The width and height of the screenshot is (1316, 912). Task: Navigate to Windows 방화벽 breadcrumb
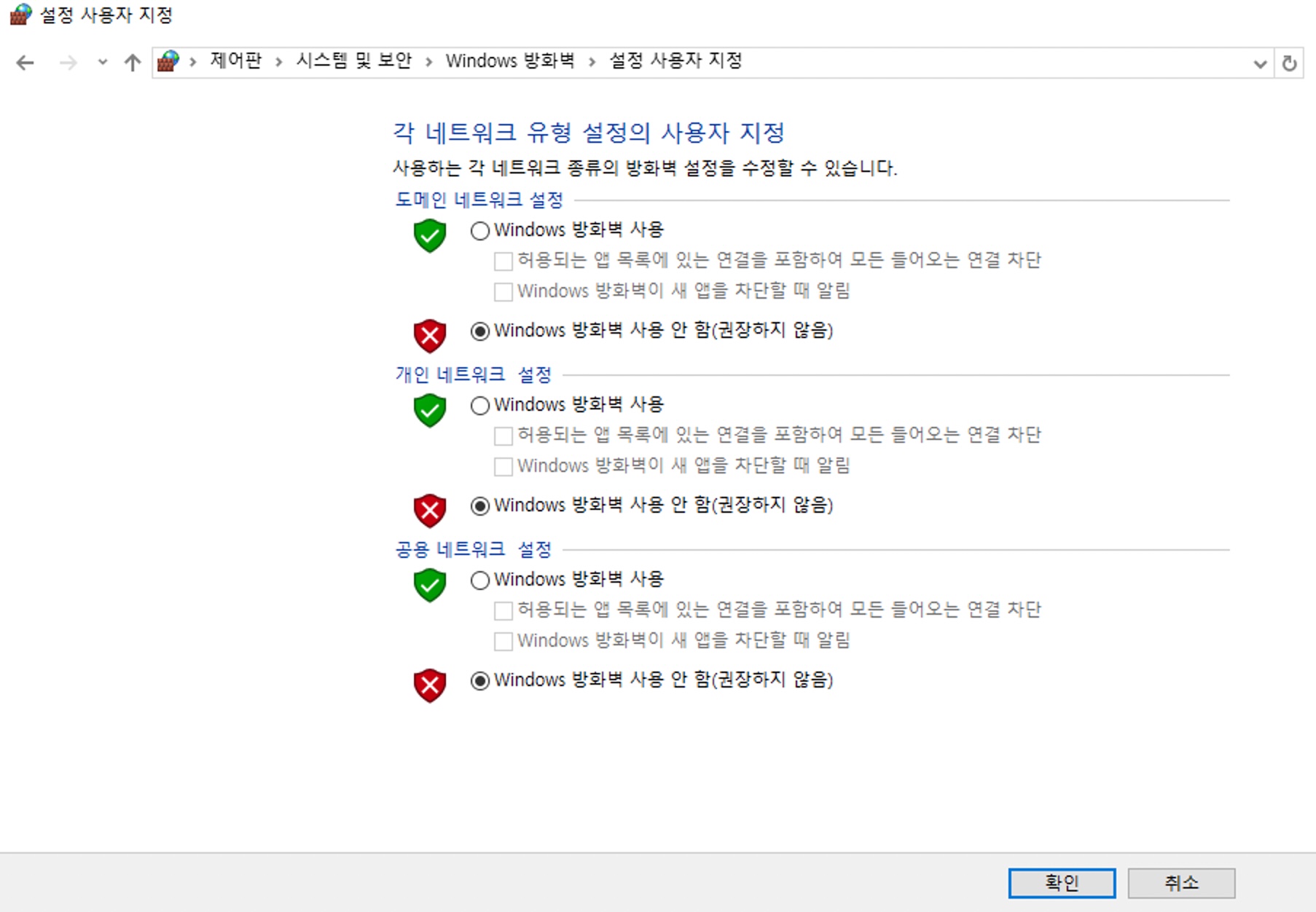point(510,60)
